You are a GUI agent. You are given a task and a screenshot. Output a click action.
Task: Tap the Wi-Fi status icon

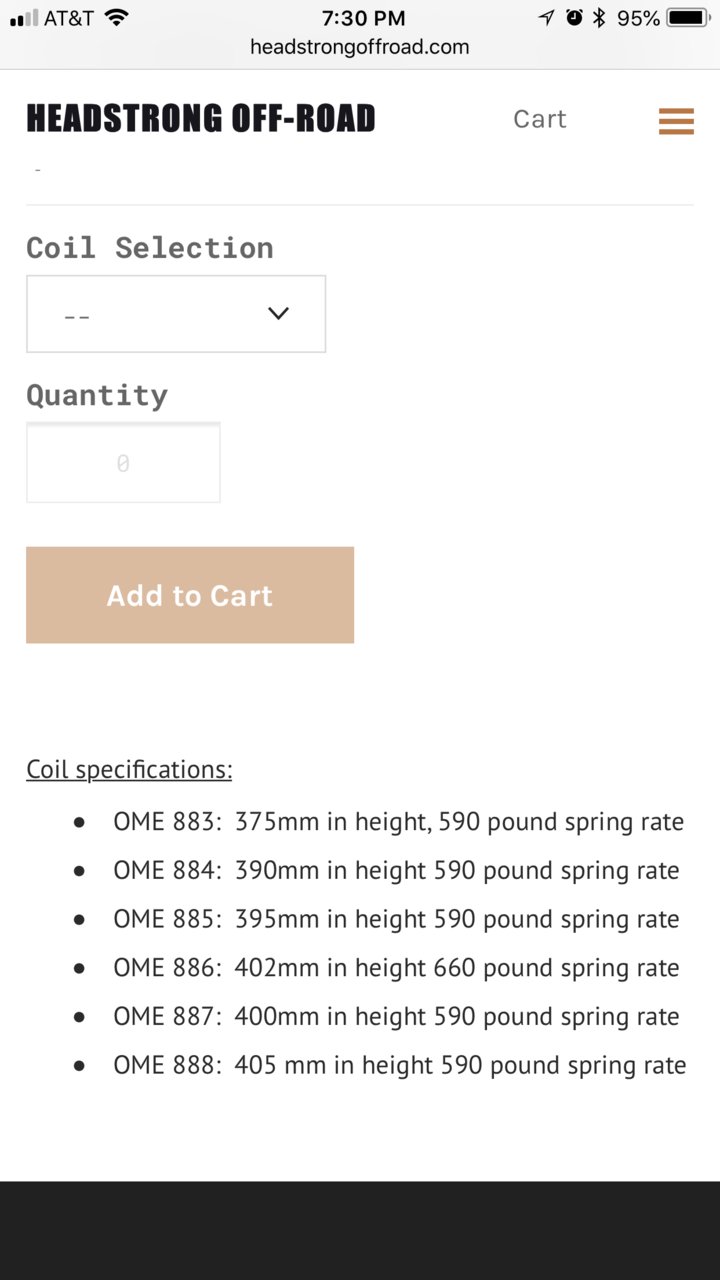click(x=117, y=17)
